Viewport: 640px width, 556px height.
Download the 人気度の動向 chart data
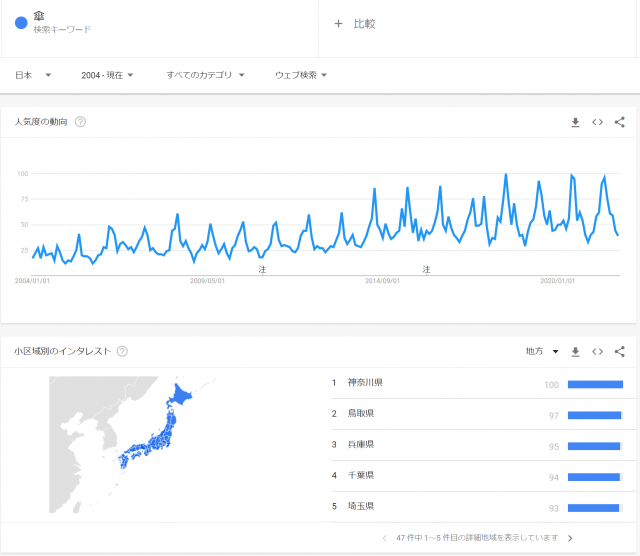(x=575, y=122)
